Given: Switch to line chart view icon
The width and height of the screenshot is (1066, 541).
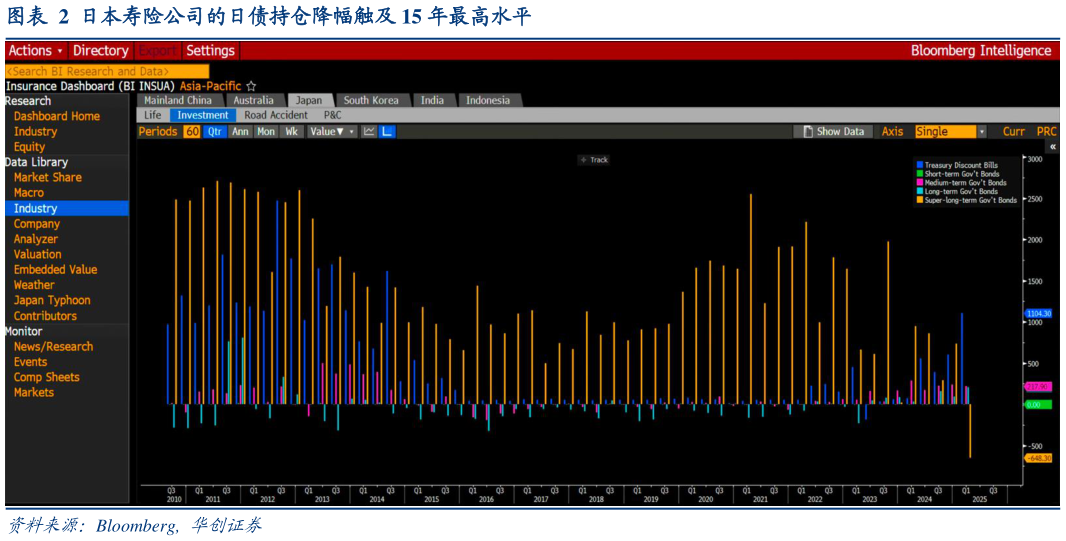Looking at the screenshot, I should (x=369, y=131).
